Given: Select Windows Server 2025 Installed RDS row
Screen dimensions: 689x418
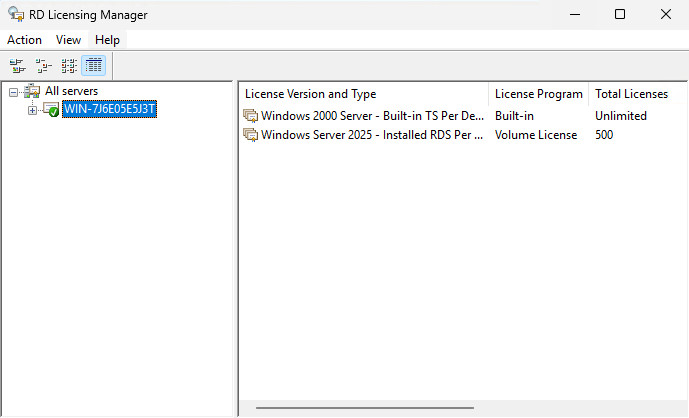Looking at the screenshot, I should pos(463,135).
